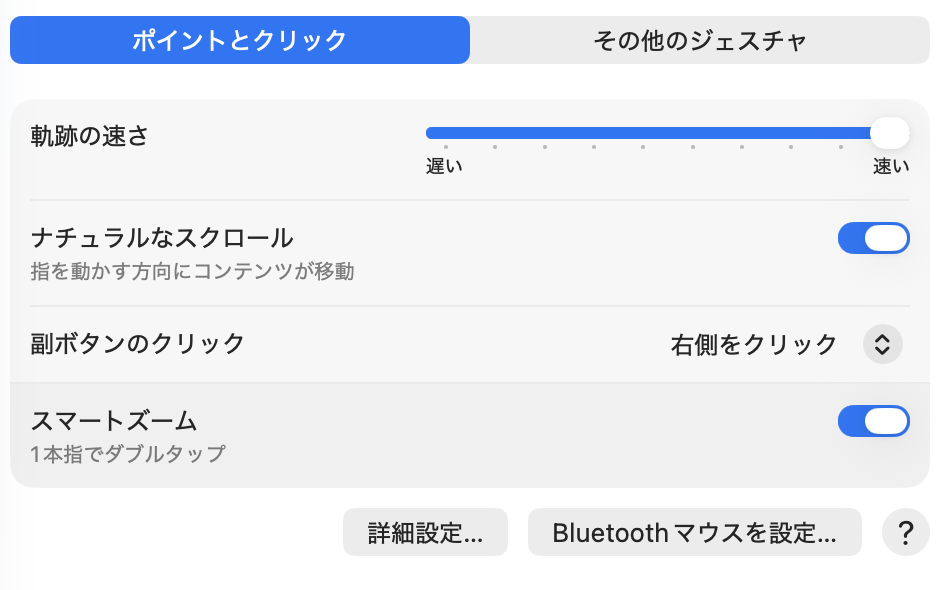Click the 副ボタンのクリック label

pos(138,344)
